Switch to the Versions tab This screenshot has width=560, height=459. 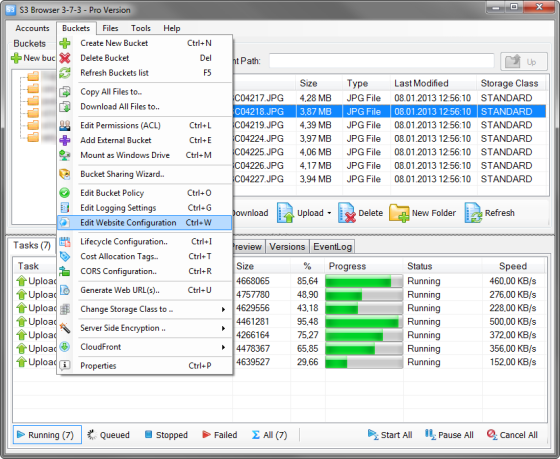287,247
